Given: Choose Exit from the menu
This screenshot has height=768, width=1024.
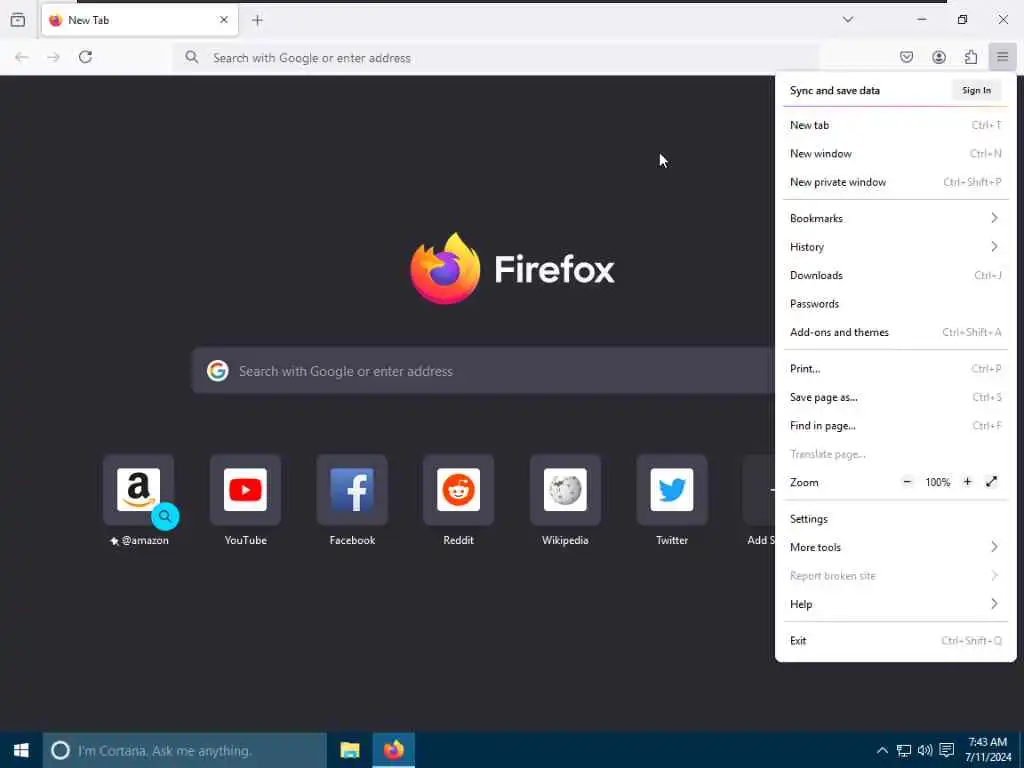Looking at the screenshot, I should click(x=895, y=641).
